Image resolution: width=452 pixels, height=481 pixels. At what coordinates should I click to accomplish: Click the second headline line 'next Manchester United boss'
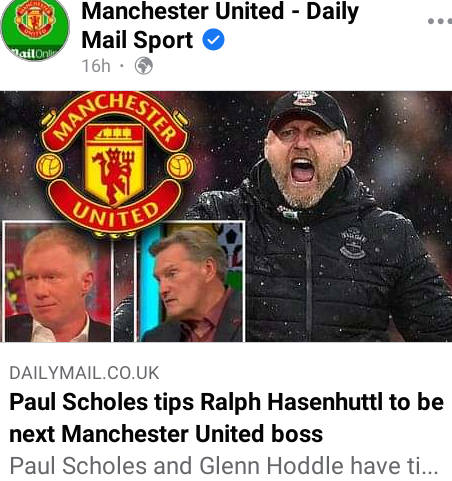[166, 434]
